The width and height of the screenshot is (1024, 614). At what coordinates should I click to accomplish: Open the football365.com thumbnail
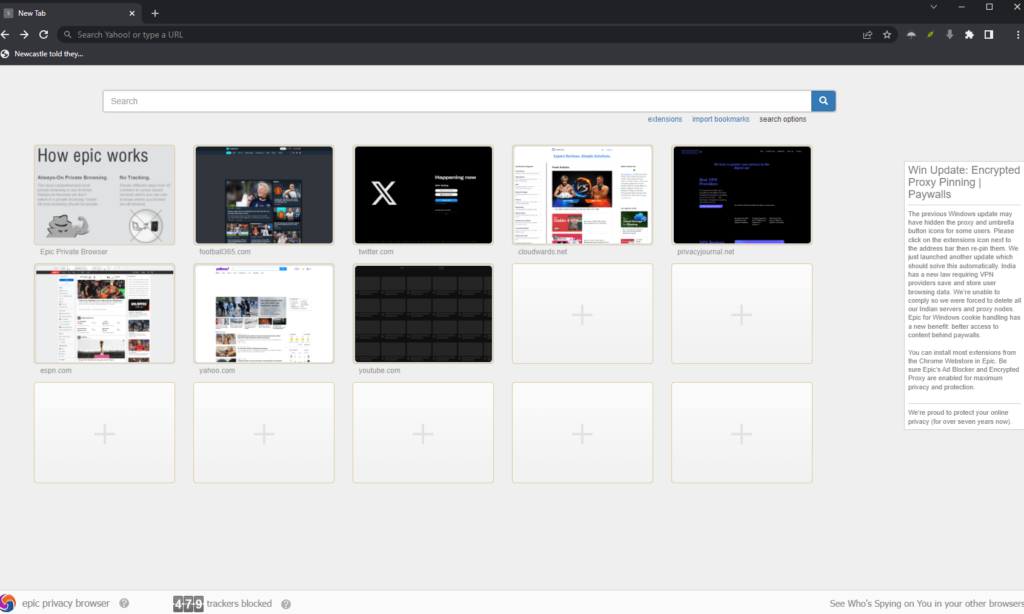pos(264,195)
